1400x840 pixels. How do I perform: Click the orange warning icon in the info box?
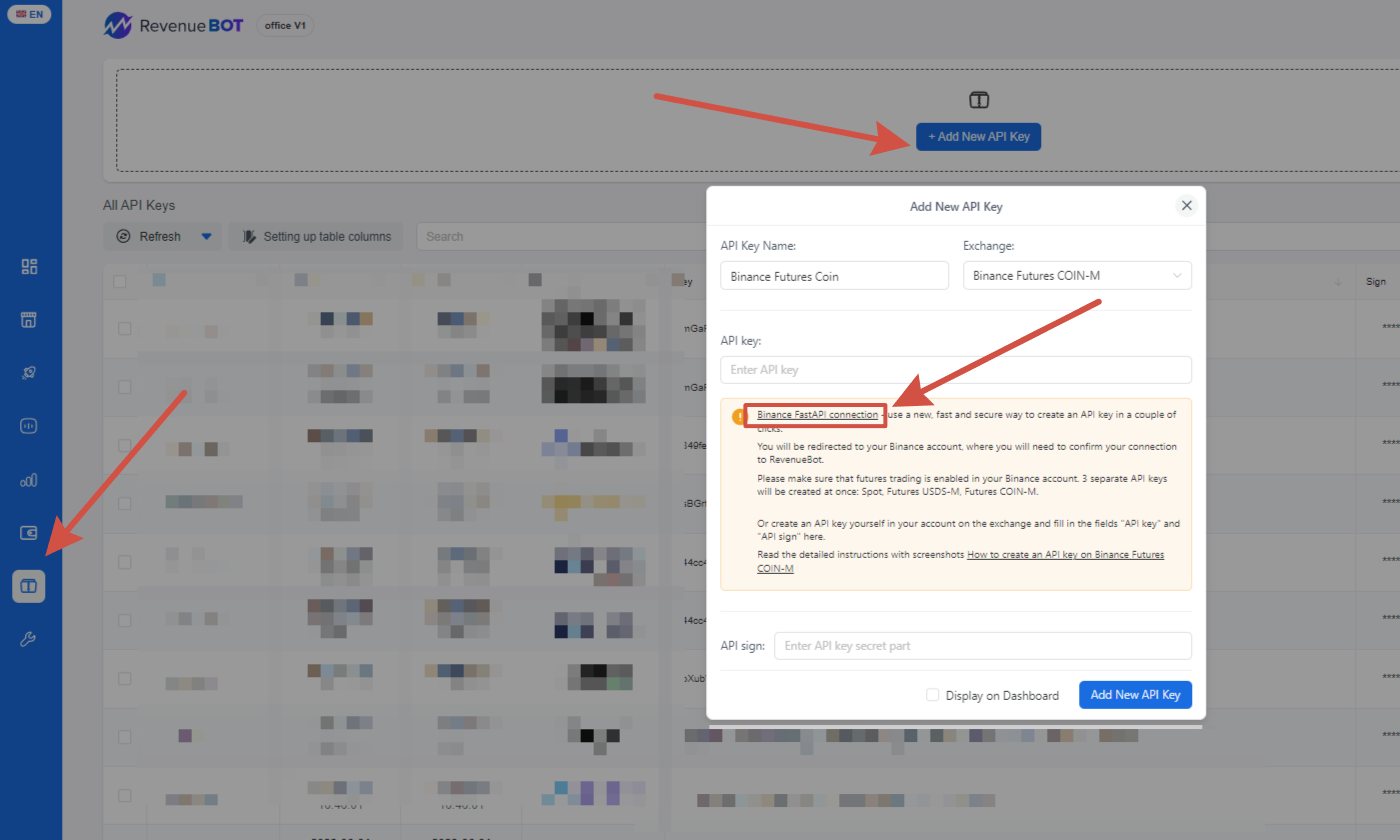739,416
